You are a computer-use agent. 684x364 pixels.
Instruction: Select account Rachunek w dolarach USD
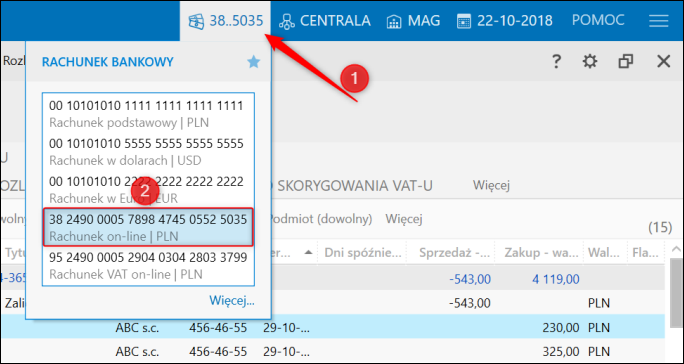tap(148, 152)
